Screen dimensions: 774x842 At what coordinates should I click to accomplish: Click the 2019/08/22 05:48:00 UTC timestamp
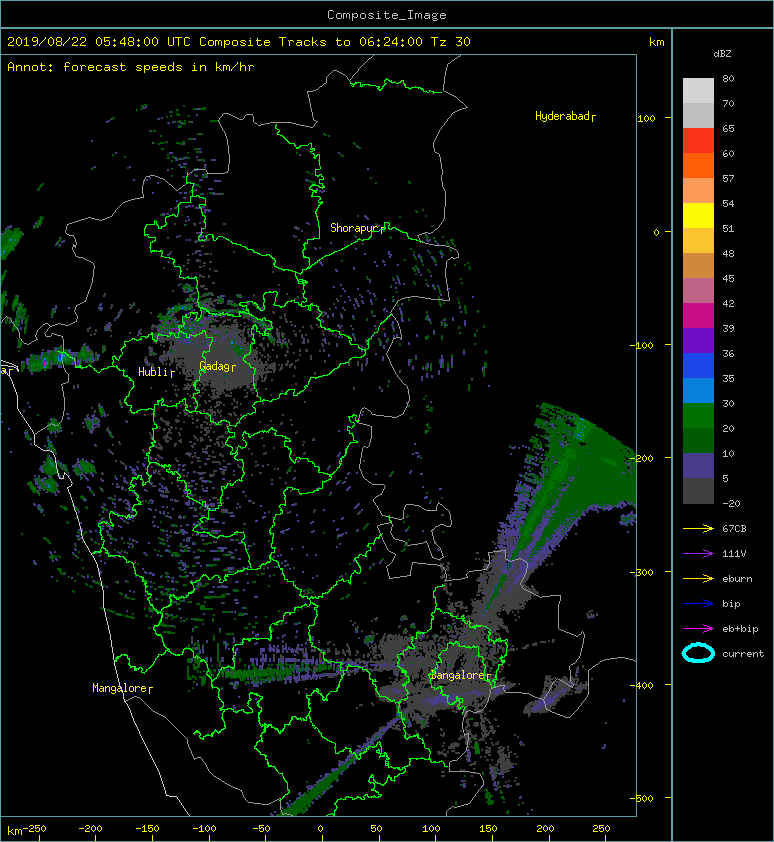click(x=98, y=41)
